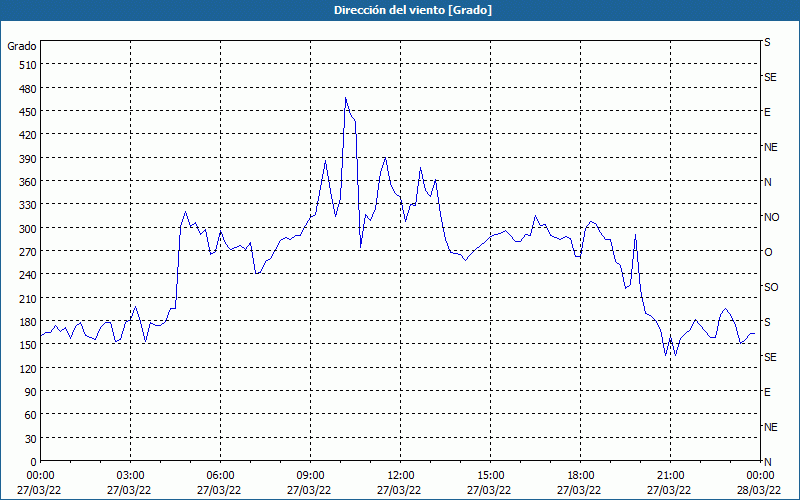800x500 pixels.
Task: Click the 28/03/22 date label
Action: click(760, 490)
